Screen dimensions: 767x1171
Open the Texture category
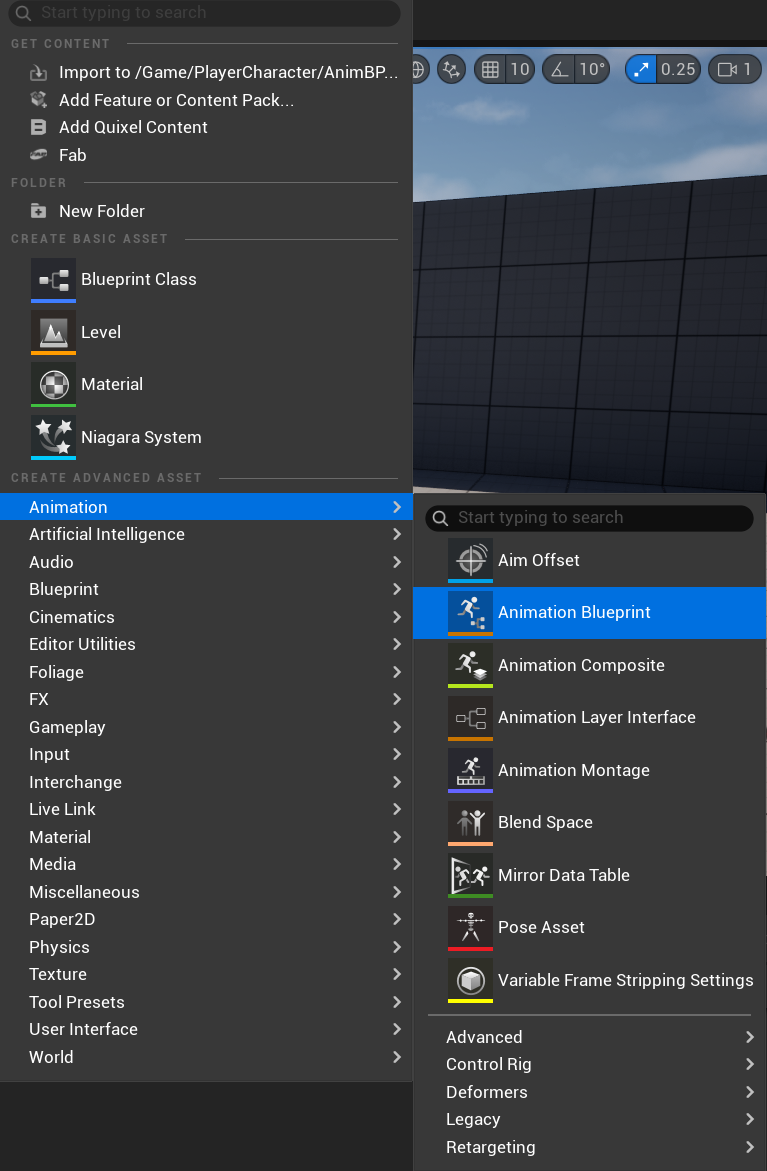206,975
